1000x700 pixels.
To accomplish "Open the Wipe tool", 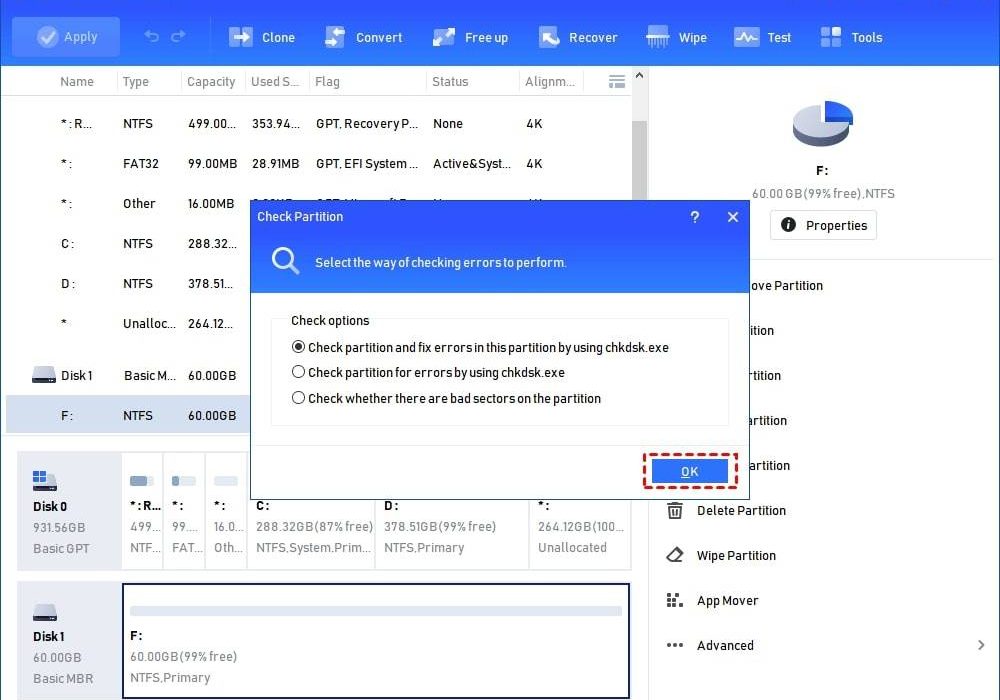I will 676,38.
